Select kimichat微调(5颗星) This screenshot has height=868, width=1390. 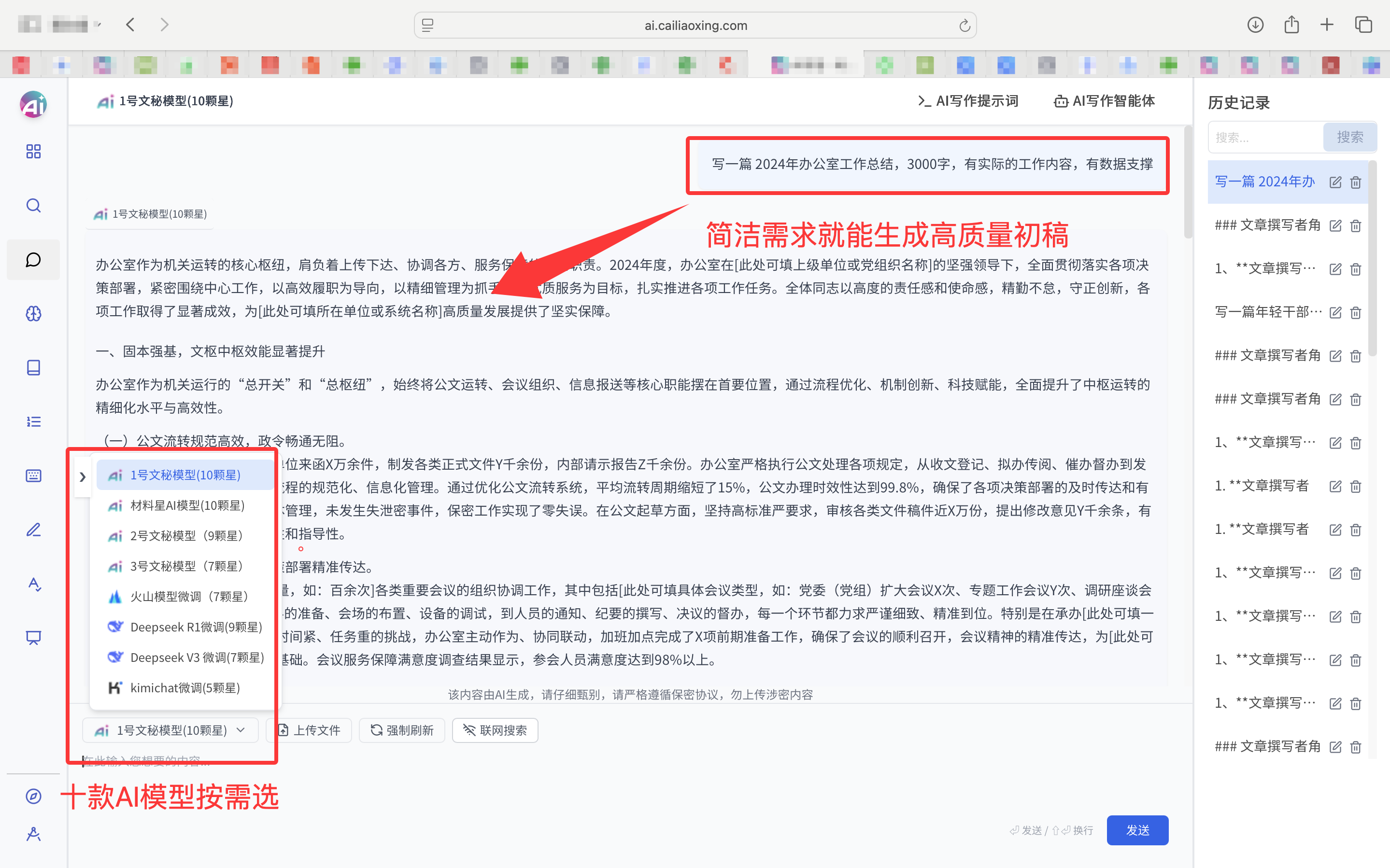(185, 688)
